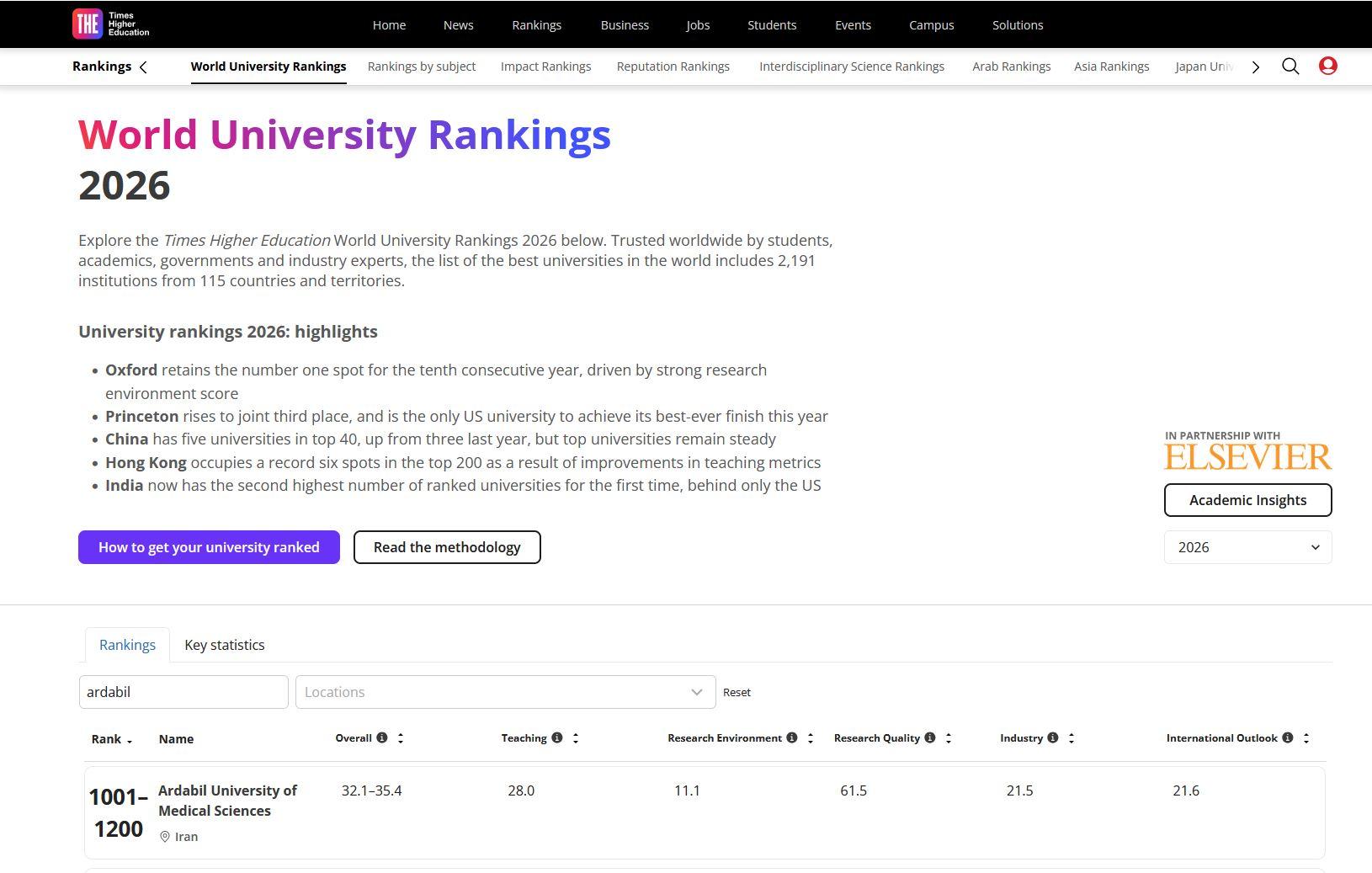This screenshot has height=873, width=1372.
Task: Click the Times Higher Education logo
Action: click(110, 24)
